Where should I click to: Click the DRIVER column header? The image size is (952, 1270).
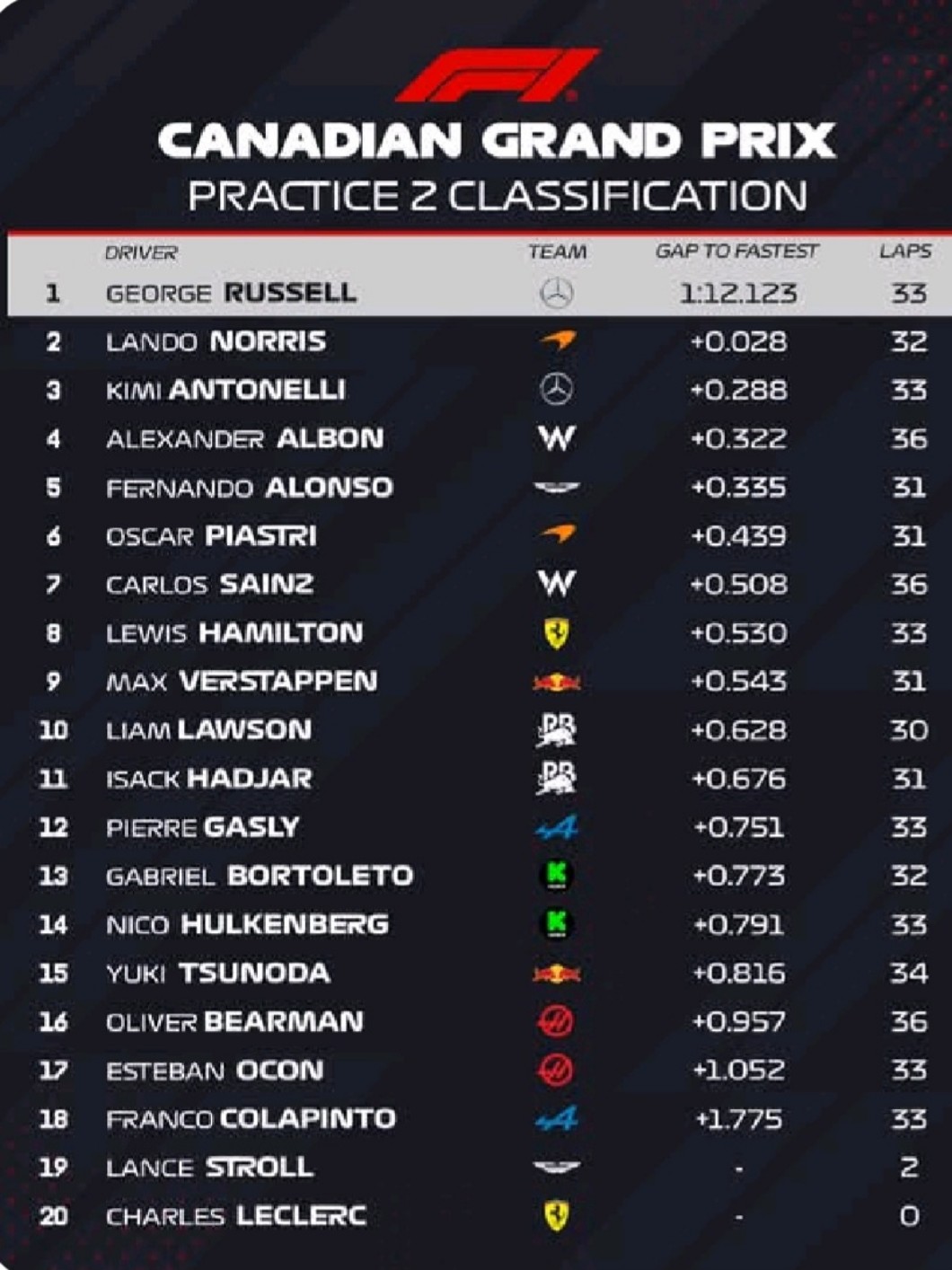pyautogui.click(x=141, y=252)
